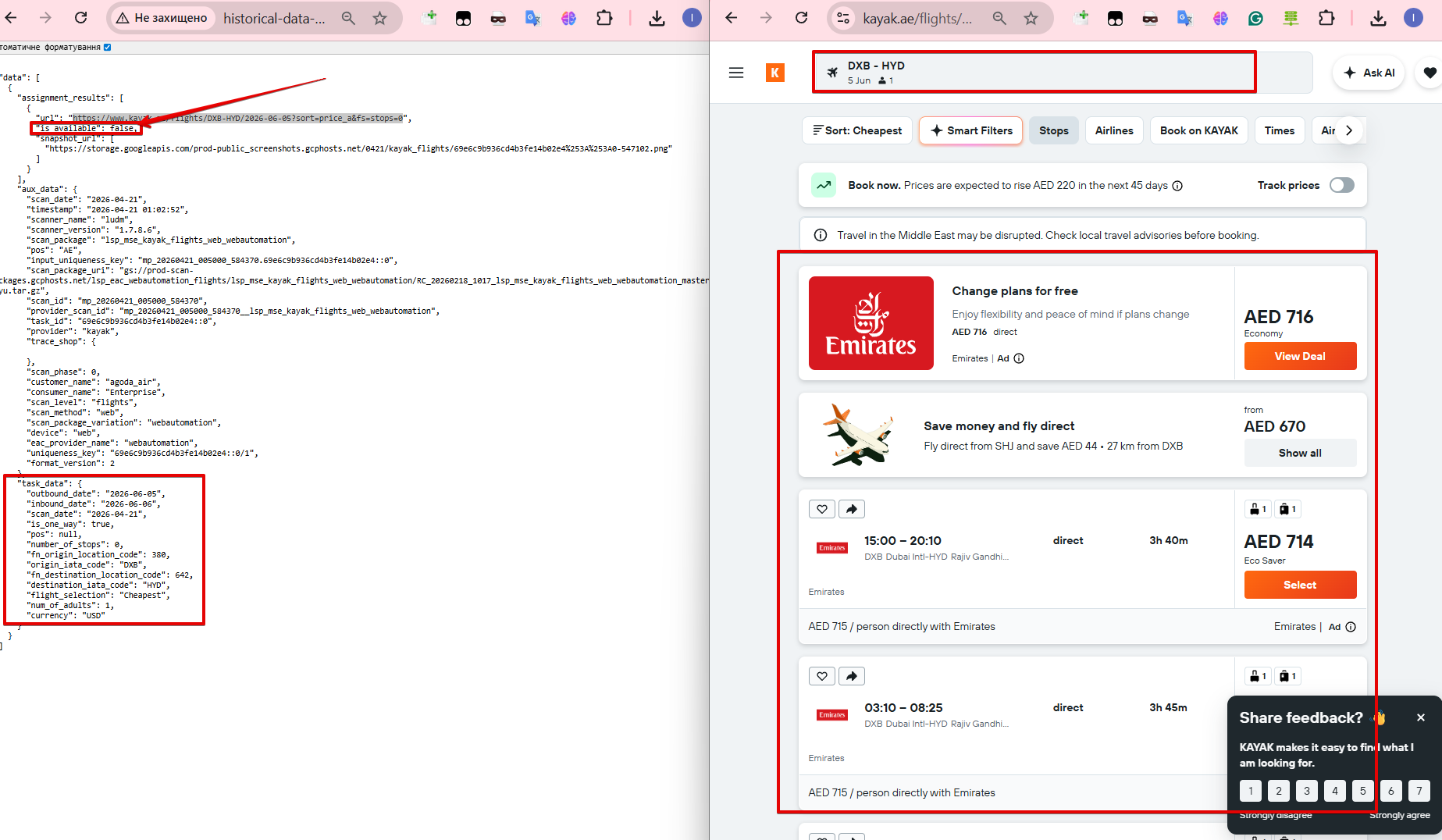This screenshot has width=1442, height=840.
Task: Open Downloads in the left browser toolbar
Action: pos(657,18)
